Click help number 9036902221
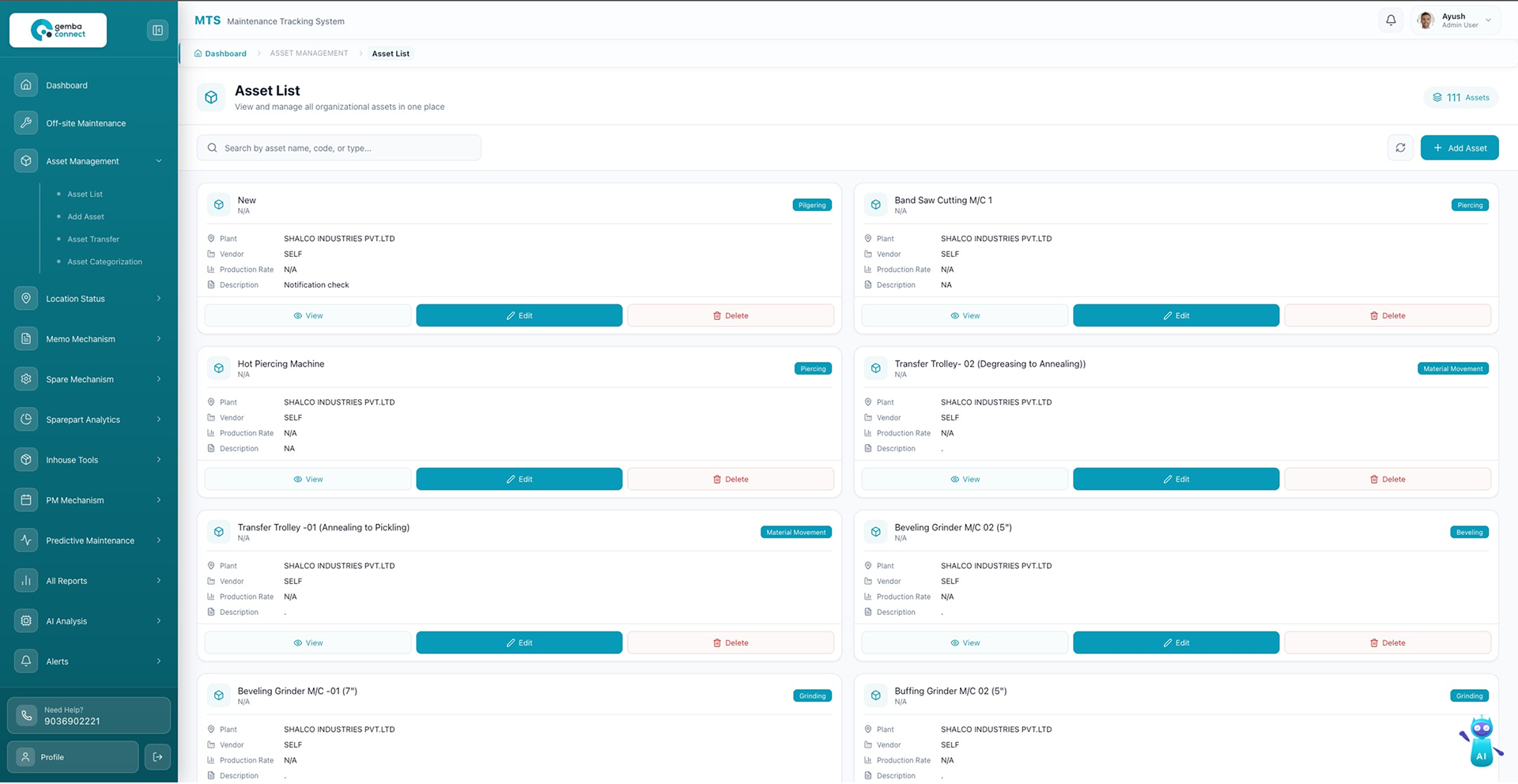1518x784 pixels. click(72, 722)
